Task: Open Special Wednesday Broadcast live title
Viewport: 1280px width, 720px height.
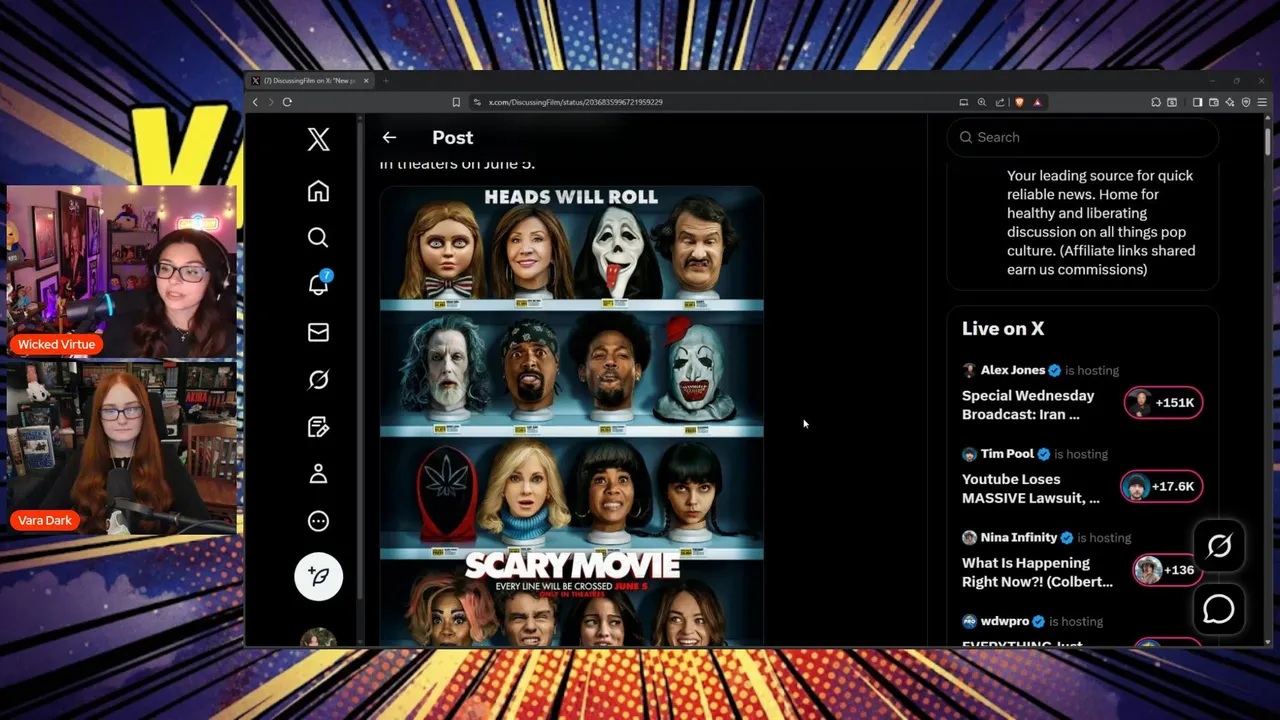Action: click(x=1028, y=405)
